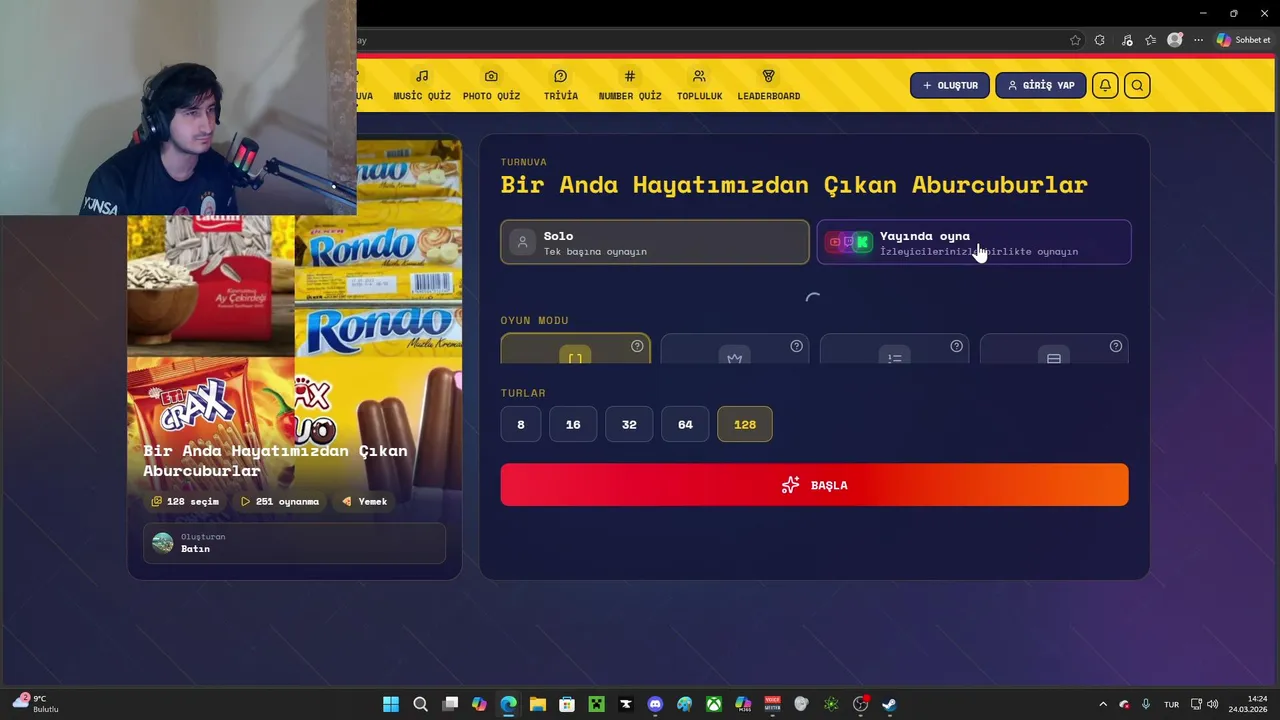Click the Yemek category tag
1280x720 pixels.
[365, 501]
